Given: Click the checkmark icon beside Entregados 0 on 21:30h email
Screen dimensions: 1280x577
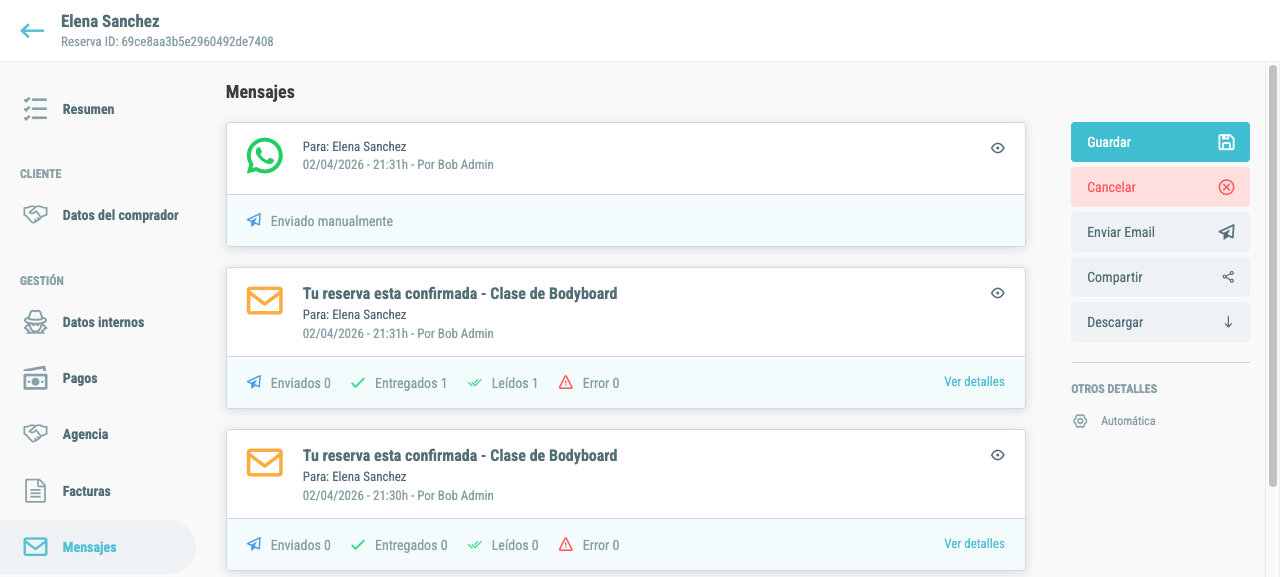Looking at the screenshot, I should tap(358, 545).
